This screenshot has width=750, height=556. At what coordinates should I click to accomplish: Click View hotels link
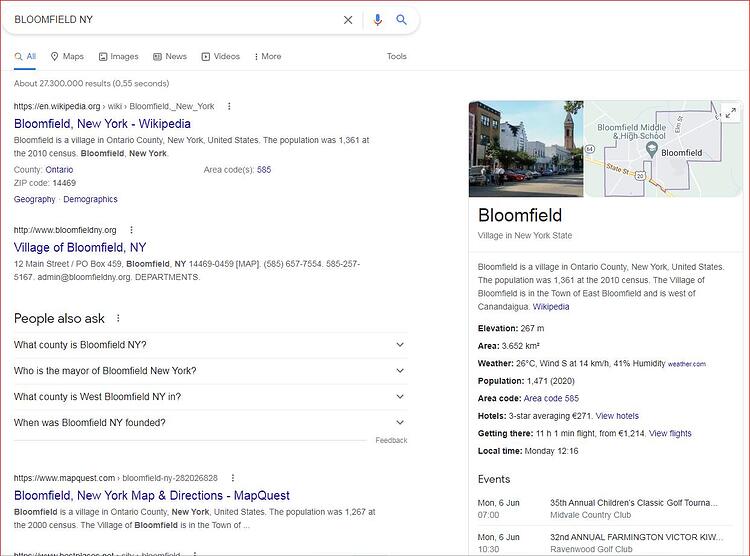point(617,416)
